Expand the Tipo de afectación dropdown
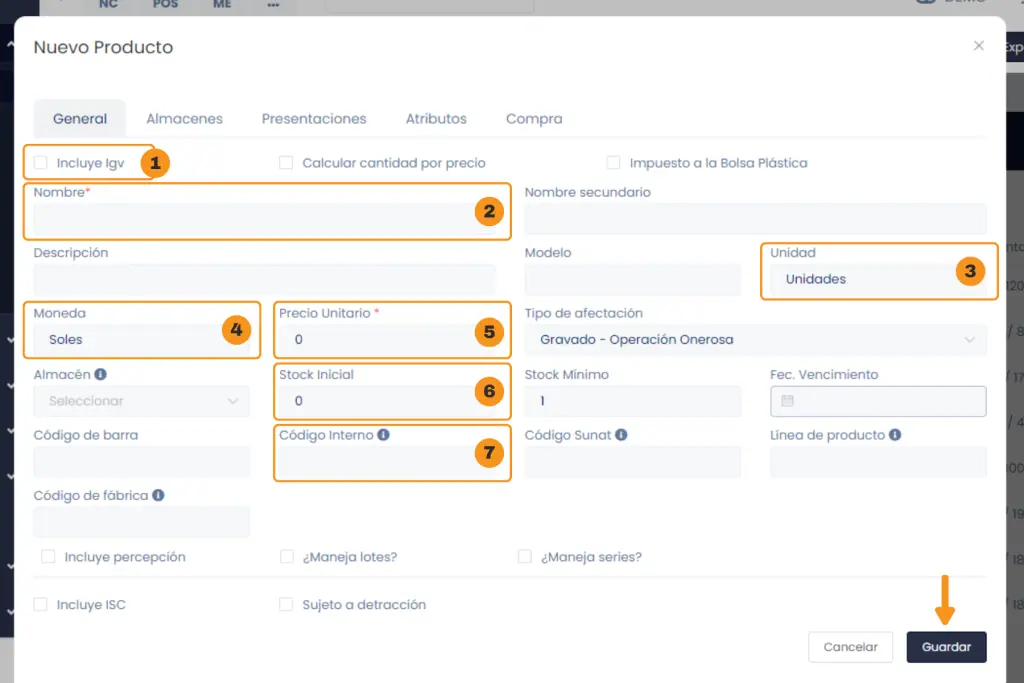This screenshot has height=683, width=1024. pyautogui.click(x=756, y=340)
